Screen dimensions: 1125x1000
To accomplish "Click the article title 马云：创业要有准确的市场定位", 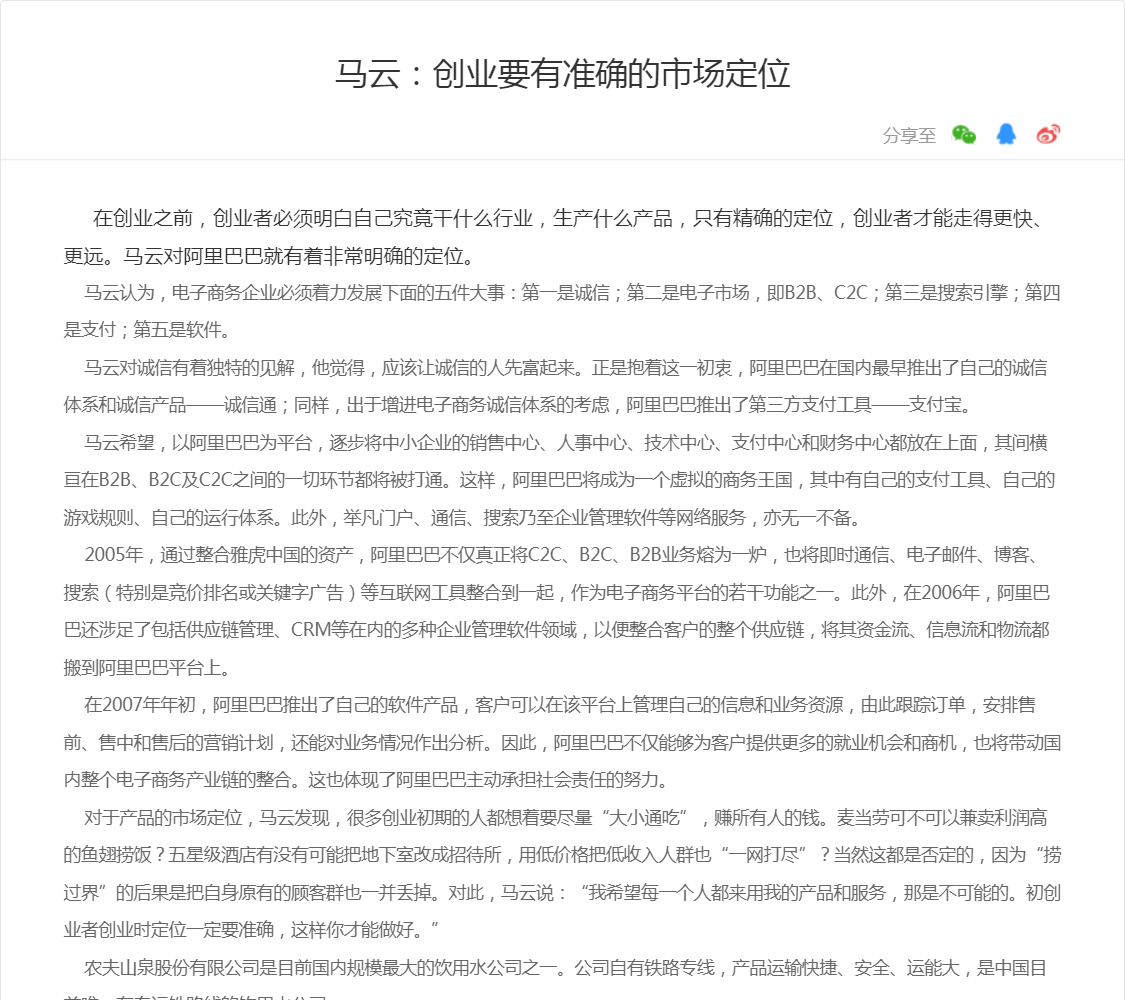I will pyautogui.click(x=562, y=73).
